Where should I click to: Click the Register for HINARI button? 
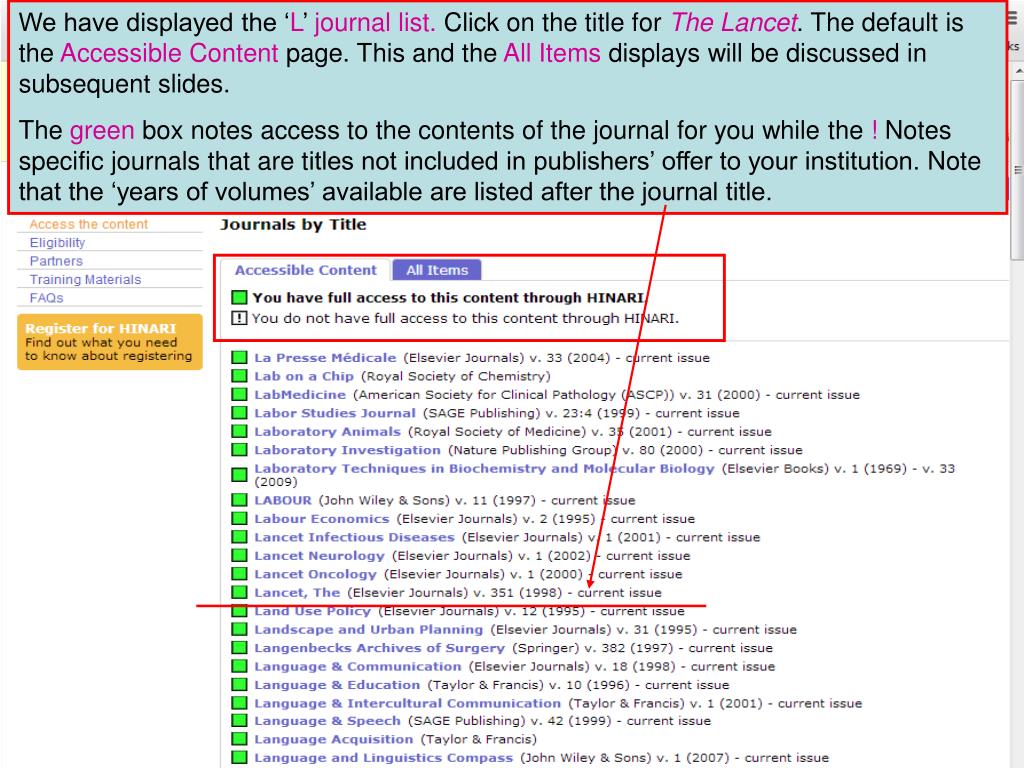[x=110, y=342]
